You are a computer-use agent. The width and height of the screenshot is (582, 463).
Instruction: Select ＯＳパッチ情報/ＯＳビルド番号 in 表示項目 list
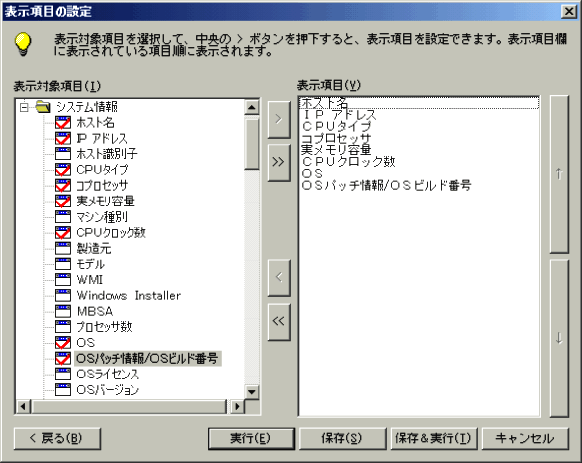(419, 185)
